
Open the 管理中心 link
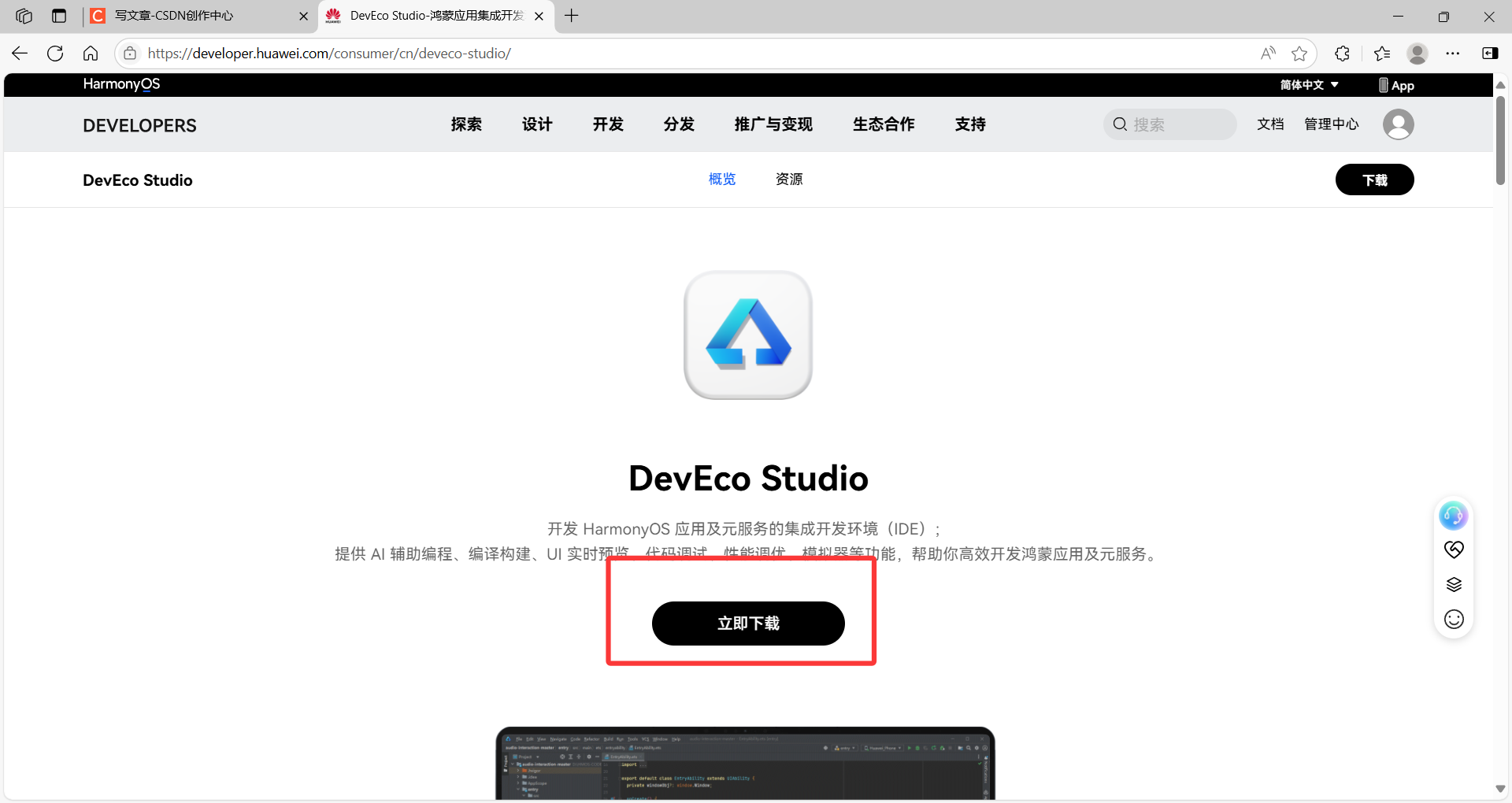coord(1332,124)
